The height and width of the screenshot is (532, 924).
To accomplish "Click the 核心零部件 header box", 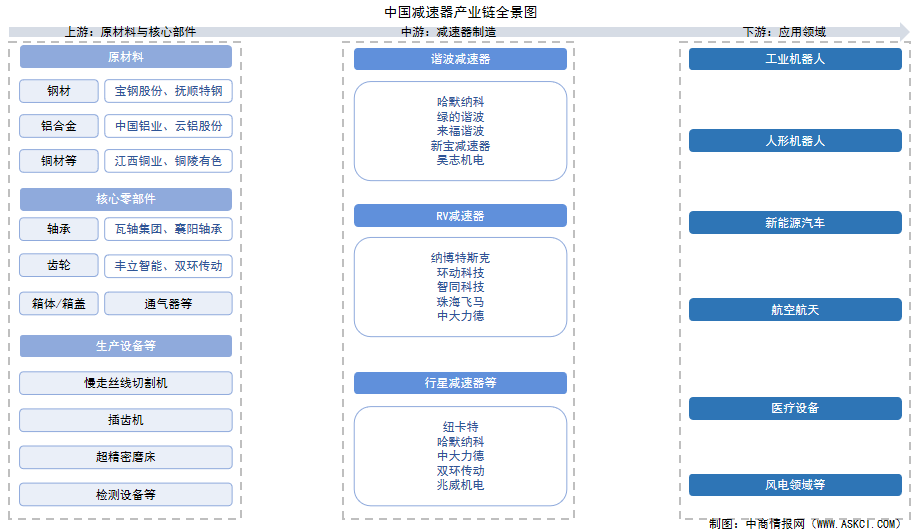I will tap(126, 199).
